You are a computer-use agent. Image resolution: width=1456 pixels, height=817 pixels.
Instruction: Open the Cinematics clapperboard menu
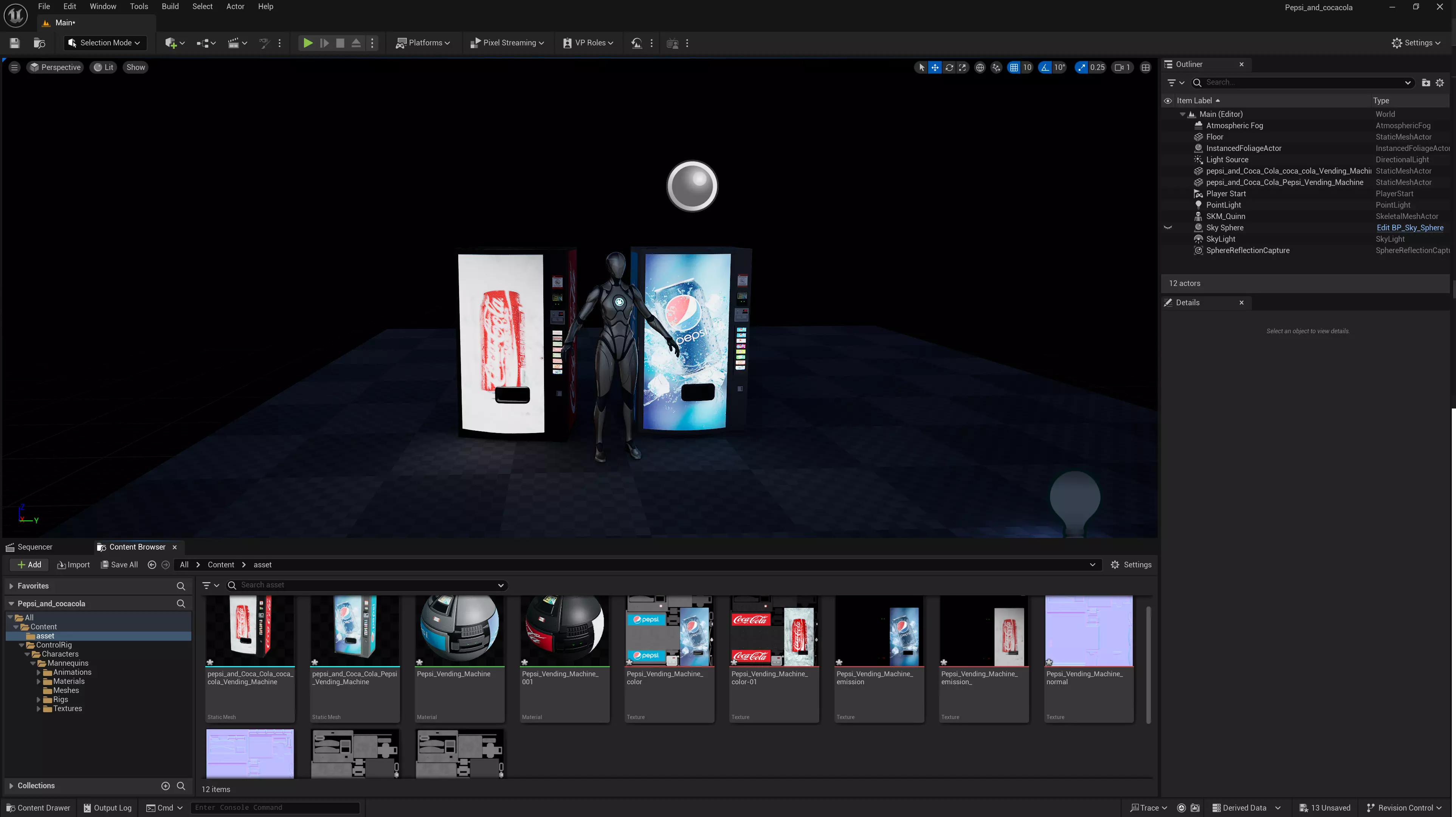[237, 43]
